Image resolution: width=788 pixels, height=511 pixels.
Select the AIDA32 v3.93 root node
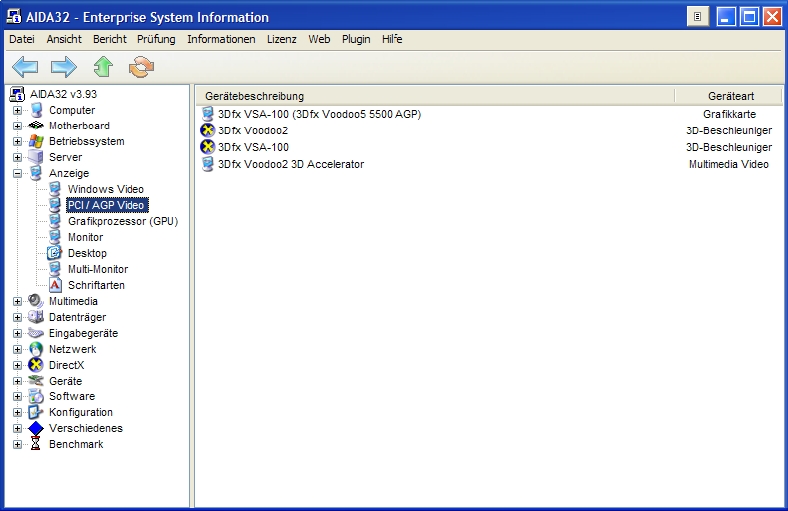(x=63, y=94)
